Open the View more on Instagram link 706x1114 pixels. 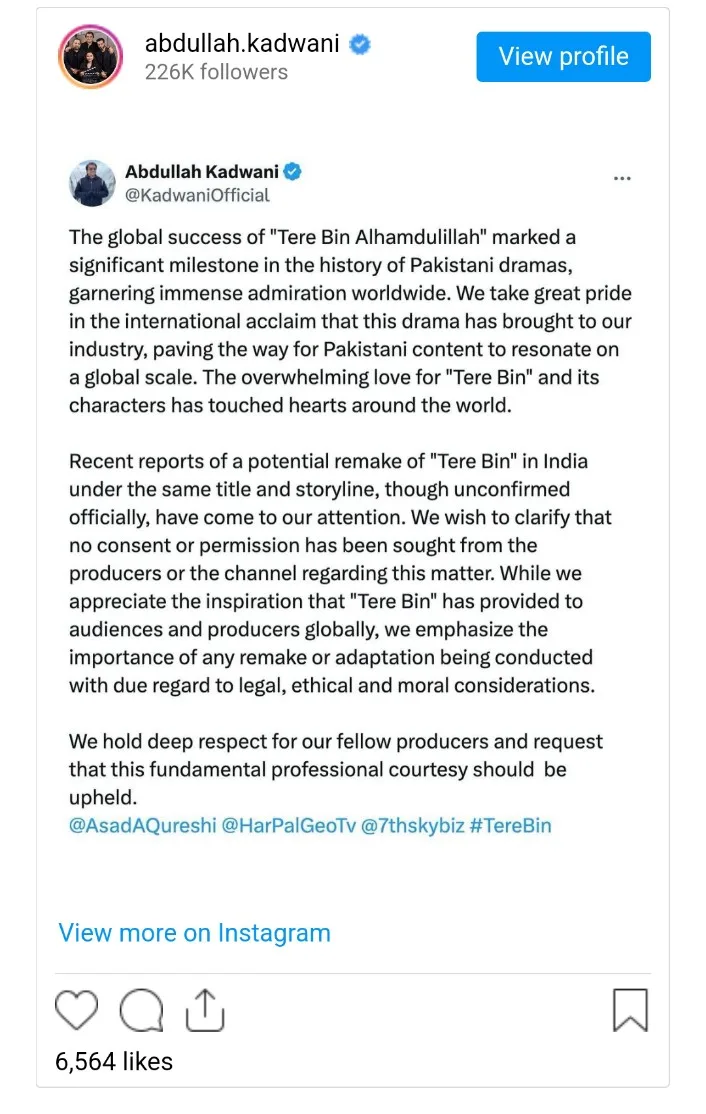click(x=194, y=933)
